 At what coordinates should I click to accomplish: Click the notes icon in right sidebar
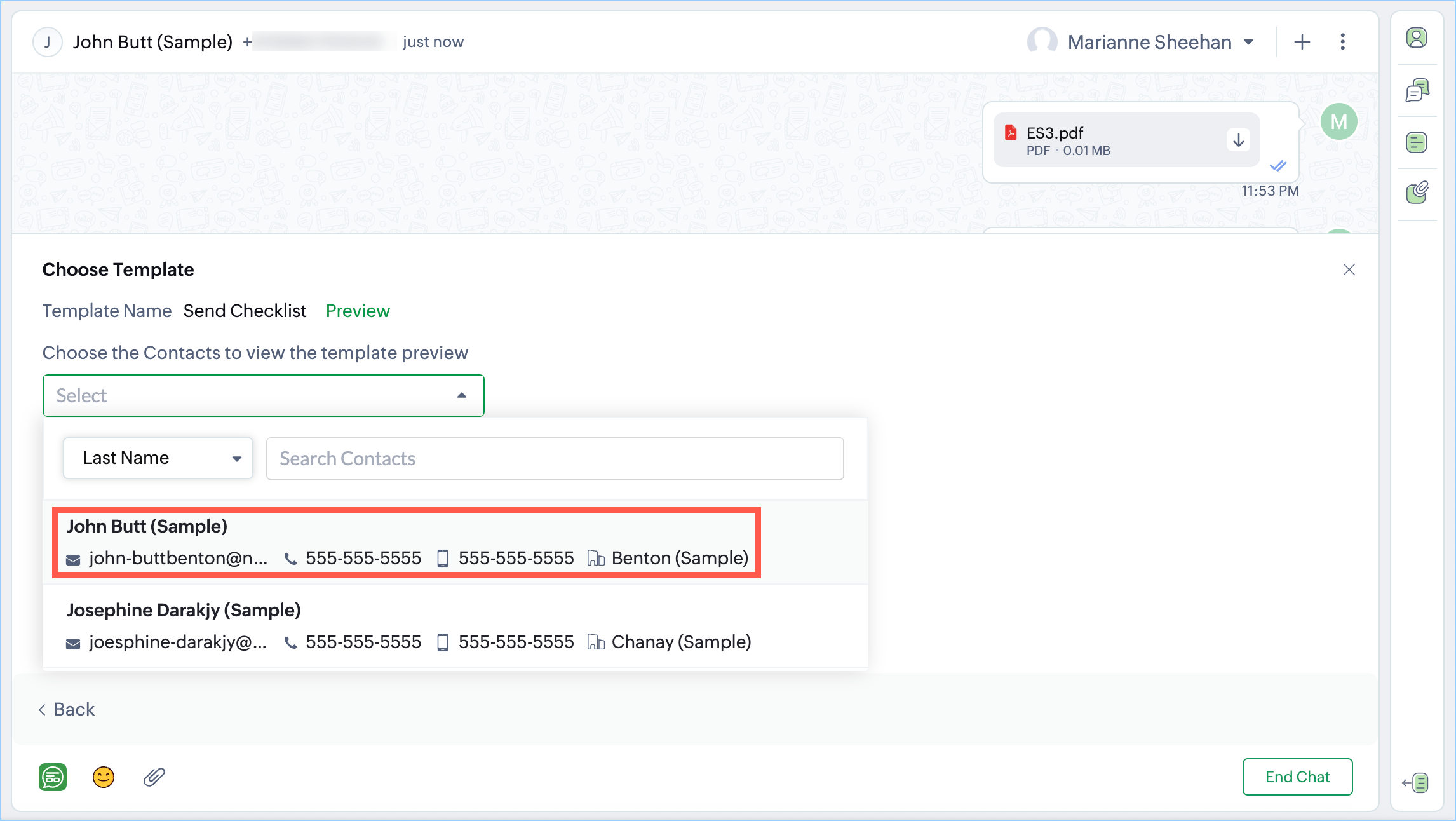point(1417,142)
